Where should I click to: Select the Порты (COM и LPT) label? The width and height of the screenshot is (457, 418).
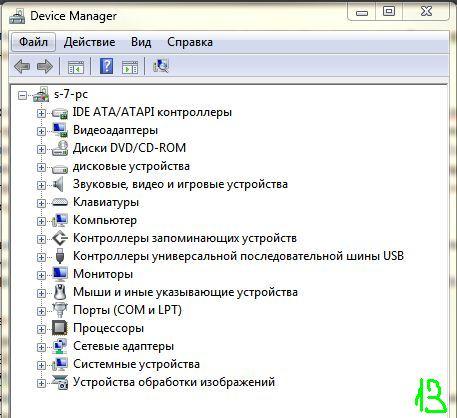[127, 310]
